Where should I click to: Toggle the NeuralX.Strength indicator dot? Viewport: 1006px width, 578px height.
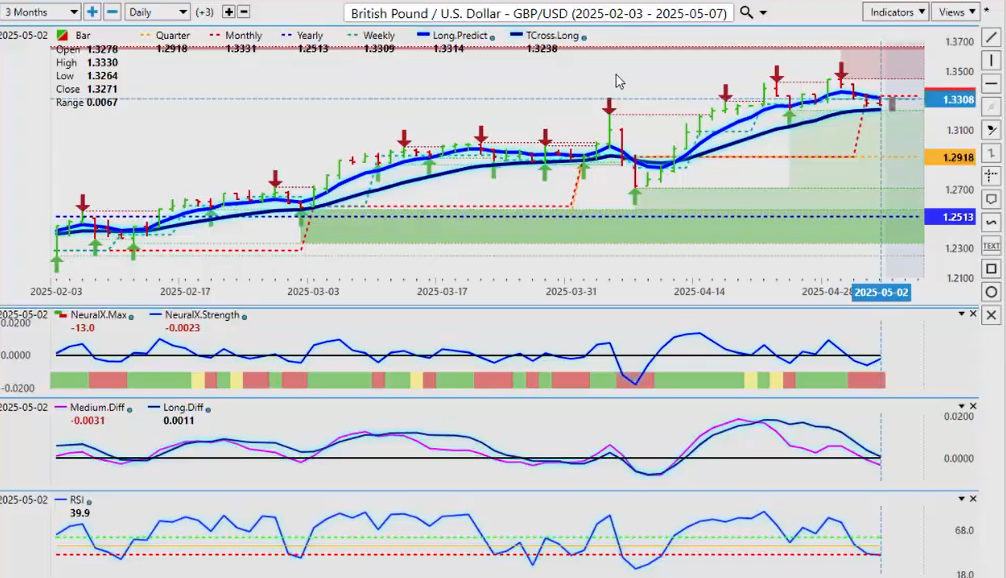coord(244,316)
